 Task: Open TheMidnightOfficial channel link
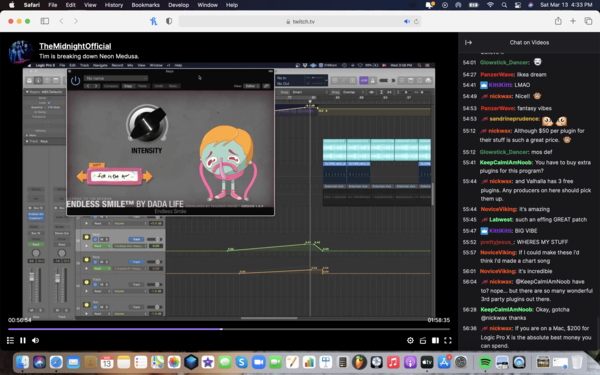coord(75,46)
